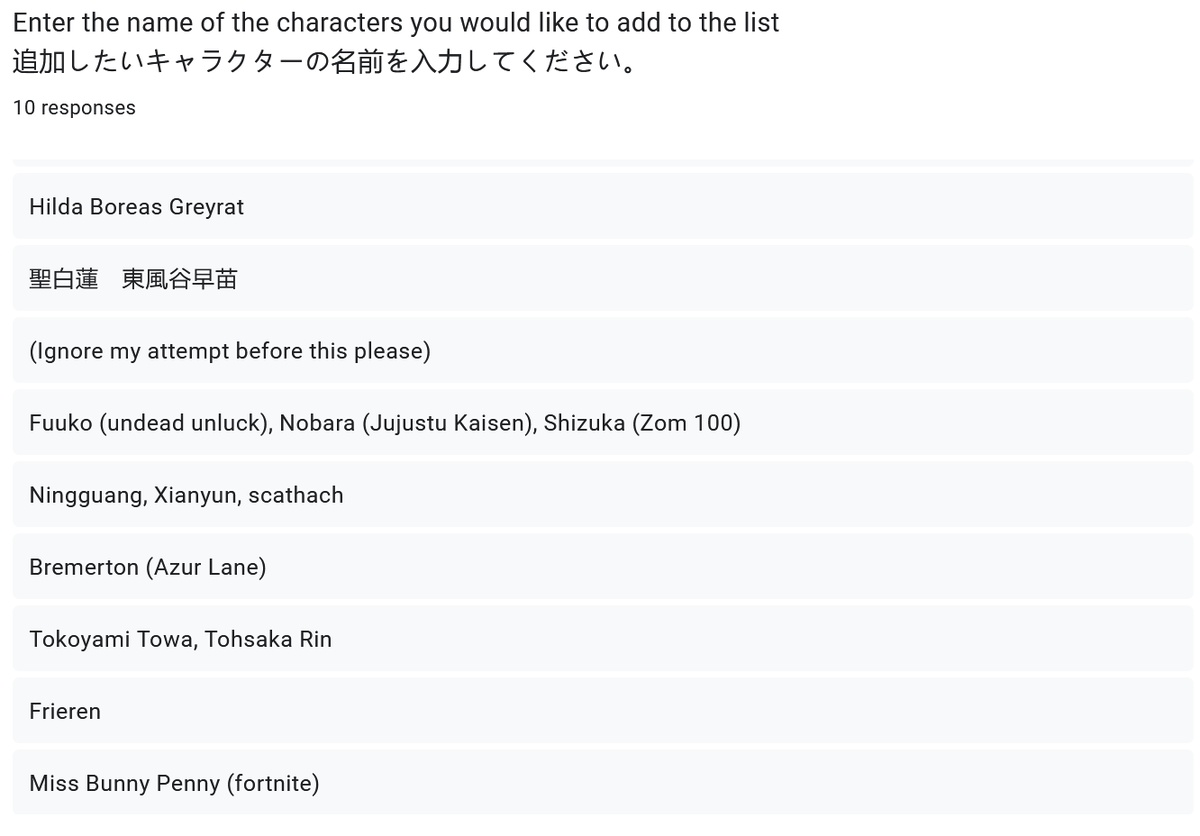Click the name 東風谷早苗 in responses
The image size is (1200, 836).
(x=180, y=279)
